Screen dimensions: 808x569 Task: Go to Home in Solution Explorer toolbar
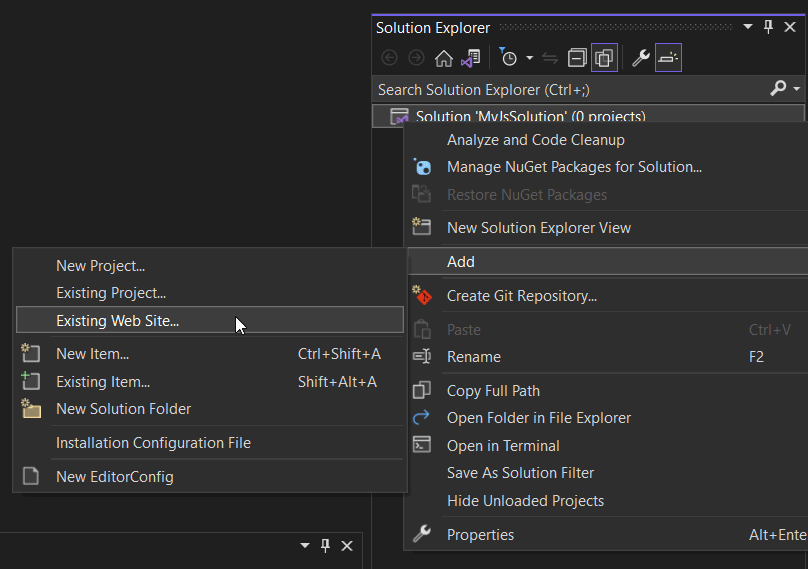[443, 58]
